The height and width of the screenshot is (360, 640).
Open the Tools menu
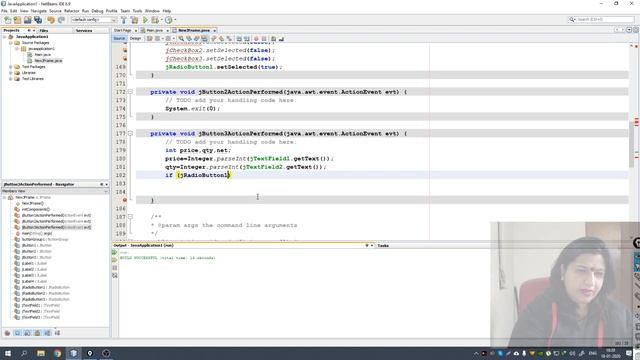pyautogui.click(x=138, y=11)
